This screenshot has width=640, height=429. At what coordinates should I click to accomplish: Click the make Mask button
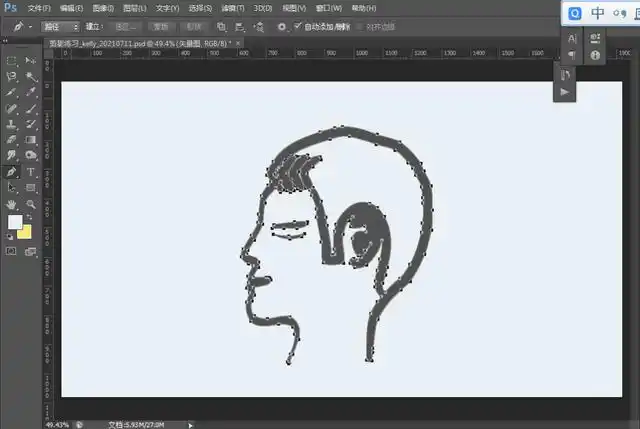pyautogui.click(x=160, y=27)
